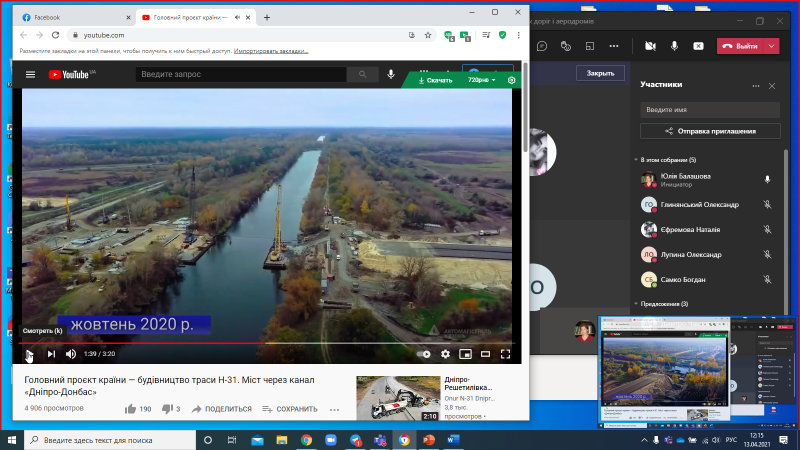
Task: Open the 720p quality dropdown
Action: [x=482, y=80]
